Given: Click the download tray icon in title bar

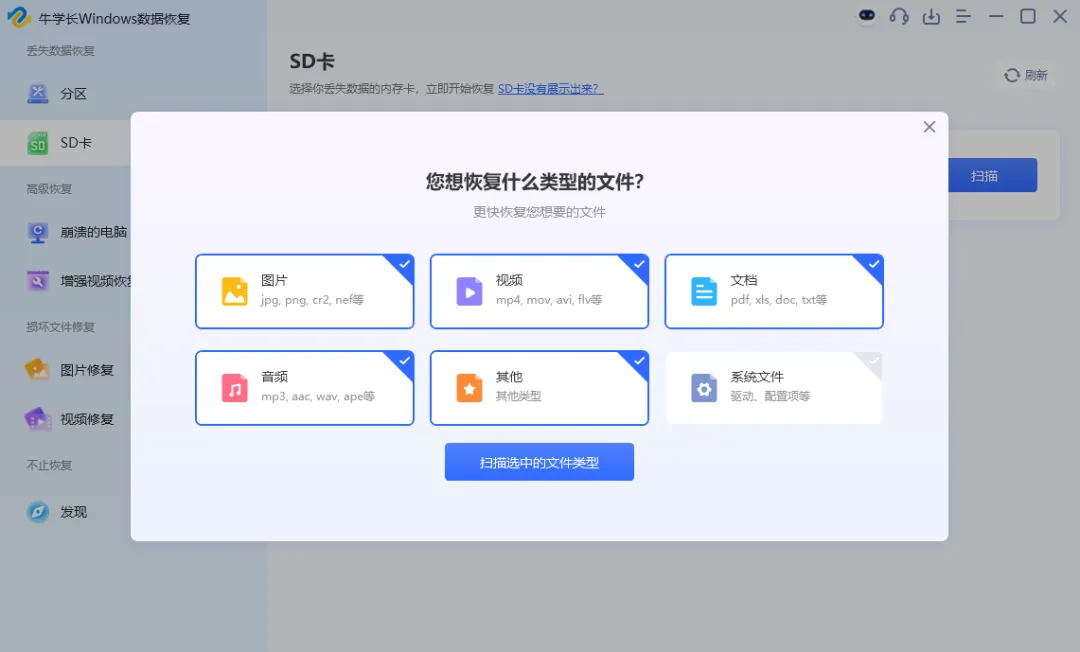Looking at the screenshot, I should click(x=931, y=16).
